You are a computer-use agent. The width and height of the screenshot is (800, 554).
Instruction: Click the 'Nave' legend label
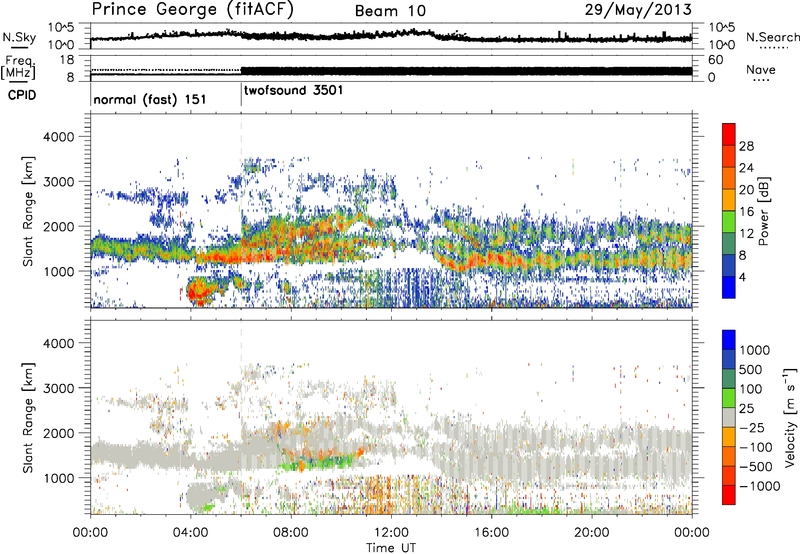point(760,70)
